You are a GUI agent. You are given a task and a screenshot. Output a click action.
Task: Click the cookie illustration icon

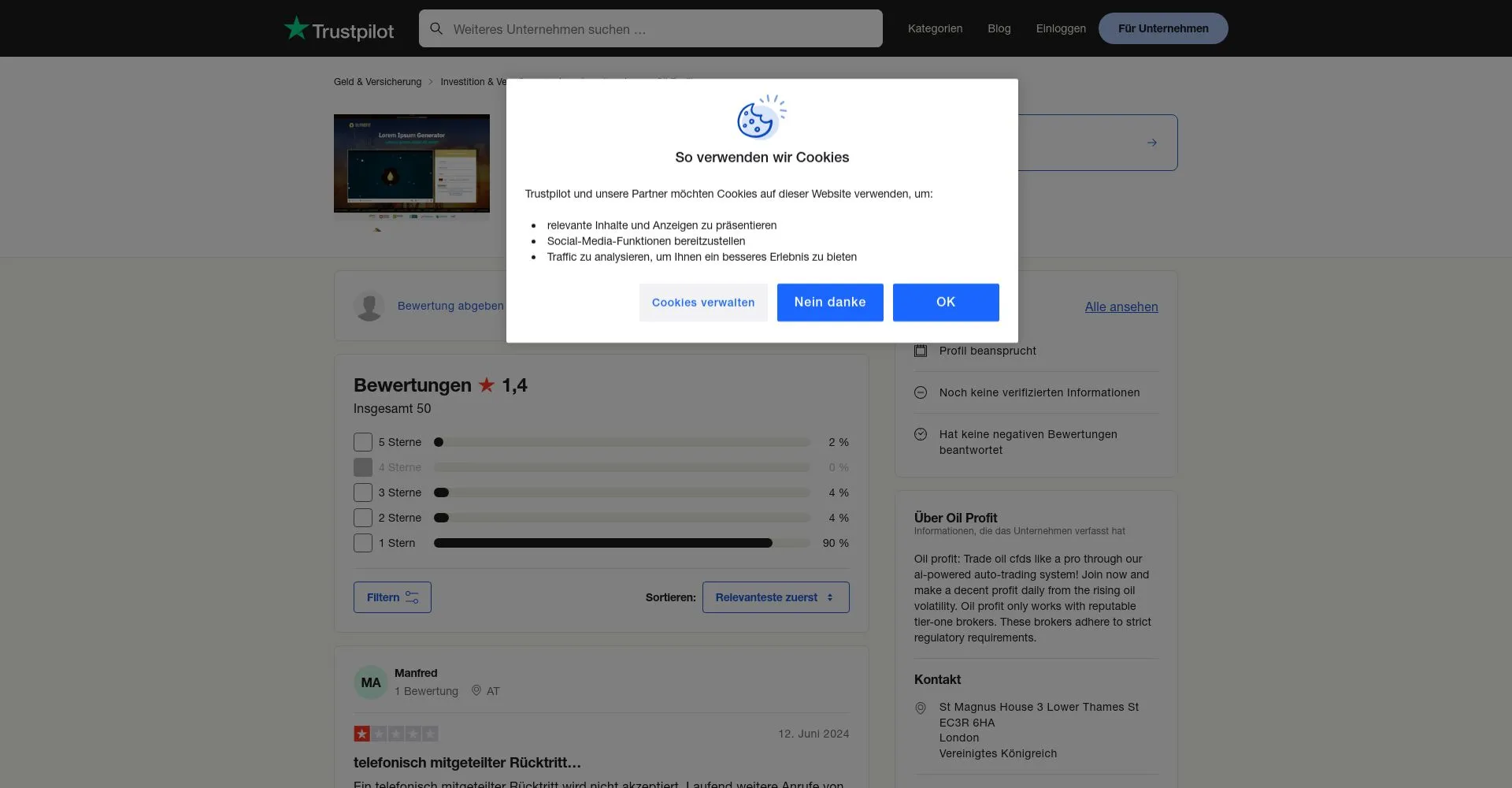click(x=762, y=117)
